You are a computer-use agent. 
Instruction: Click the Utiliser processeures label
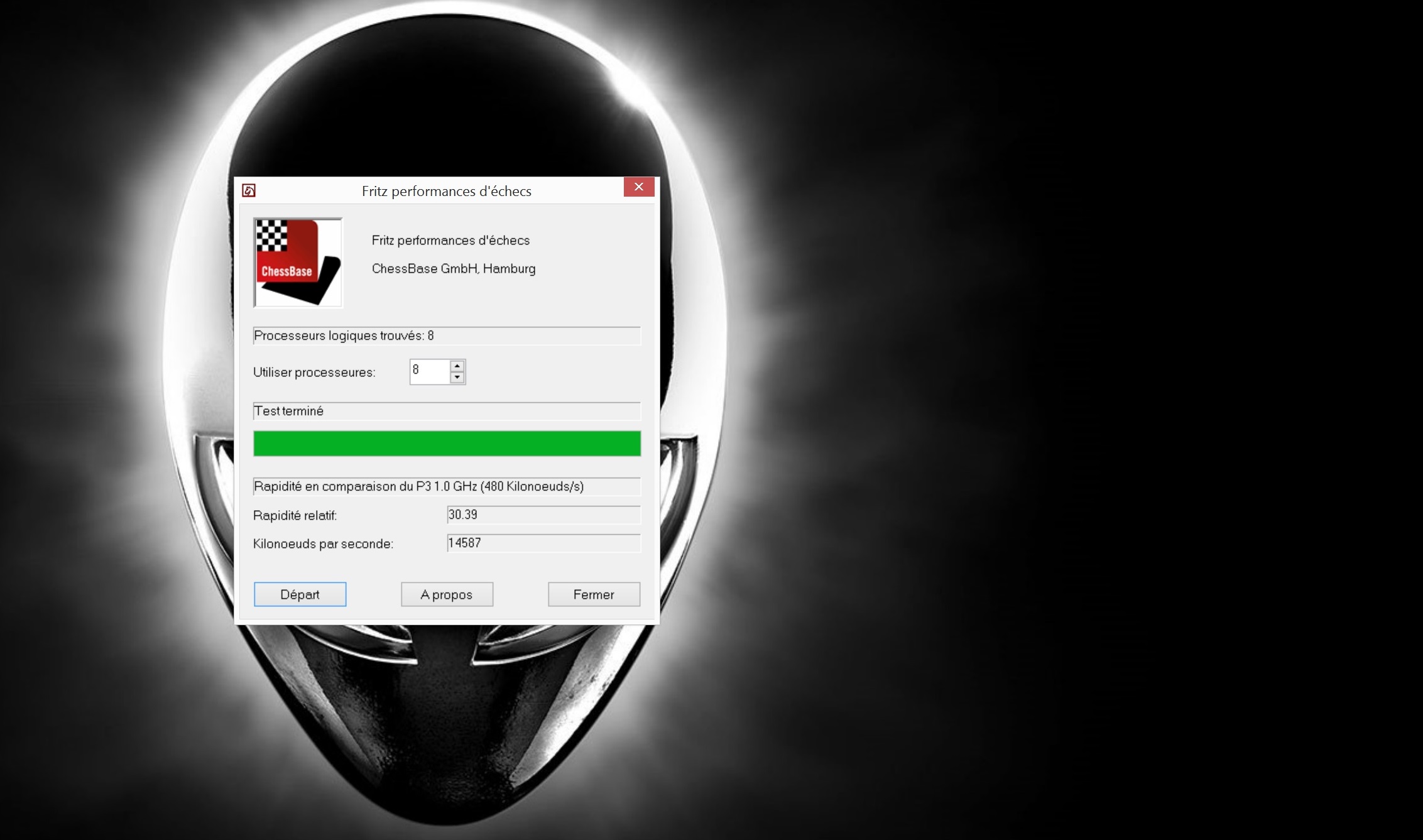[x=314, y=373]
